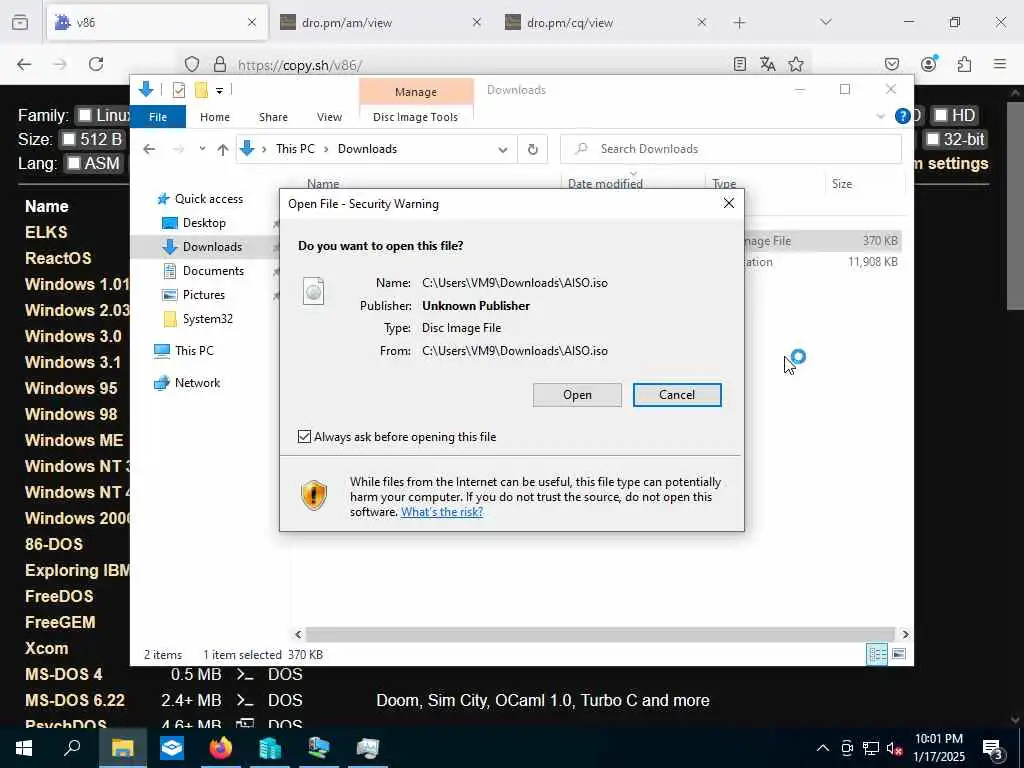1024x768 pixels.
Task: Click the Firefox URL bar copy.sh/v86
Action: pos(300,65)
